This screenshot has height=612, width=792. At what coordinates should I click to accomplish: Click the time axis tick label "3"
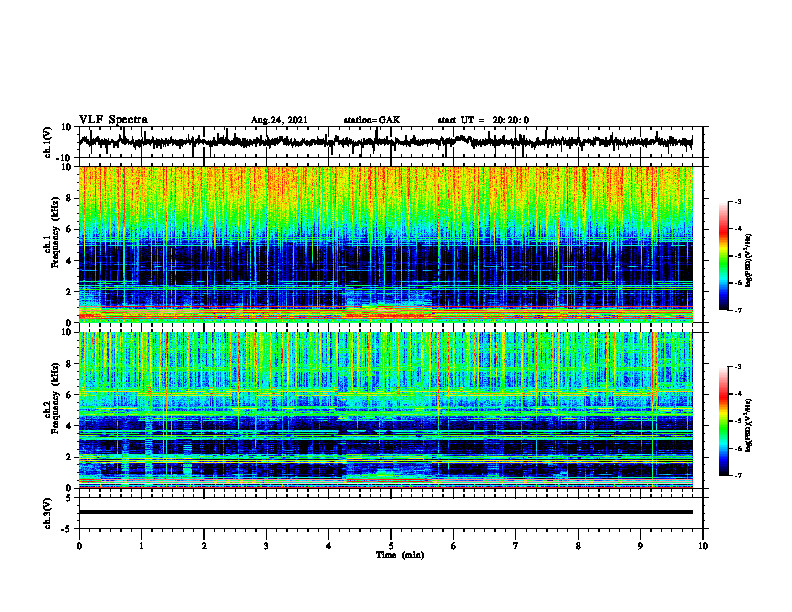point(266,546)
